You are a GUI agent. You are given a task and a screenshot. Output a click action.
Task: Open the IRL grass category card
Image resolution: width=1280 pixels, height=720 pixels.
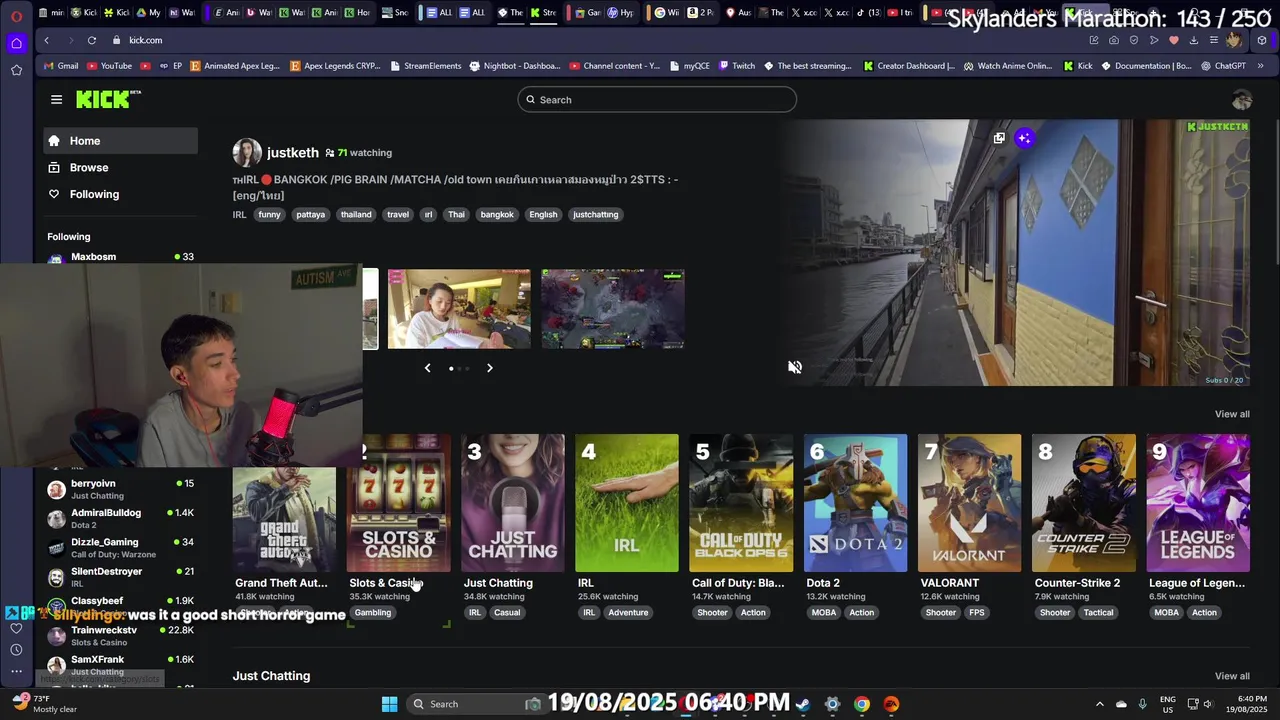627,503
